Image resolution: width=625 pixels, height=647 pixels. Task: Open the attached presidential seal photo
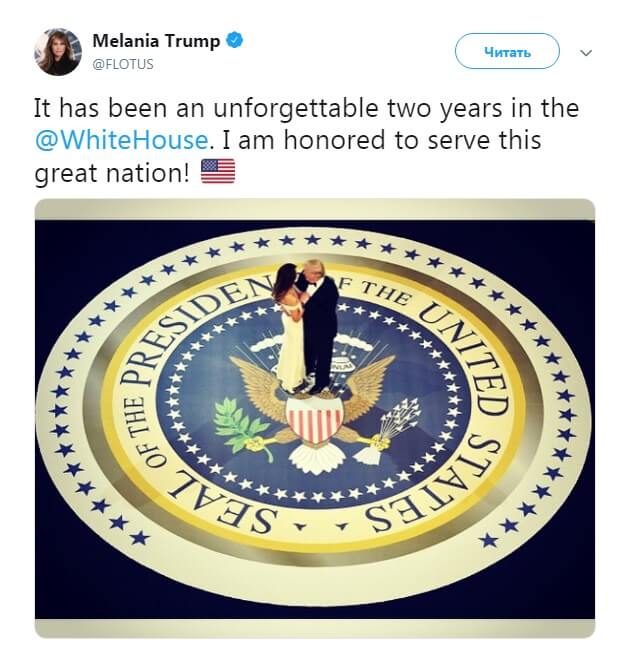[x=315, y=418]
